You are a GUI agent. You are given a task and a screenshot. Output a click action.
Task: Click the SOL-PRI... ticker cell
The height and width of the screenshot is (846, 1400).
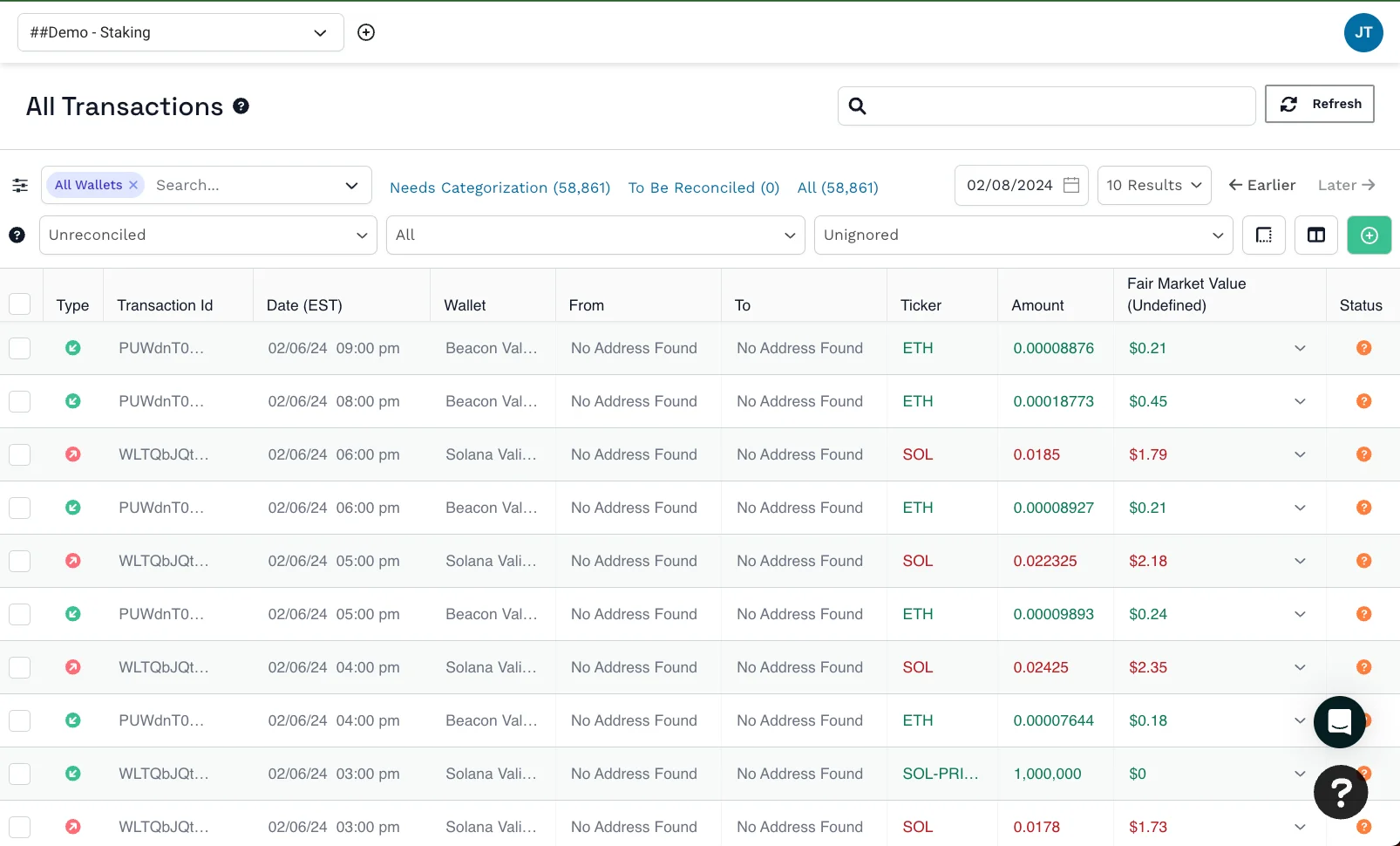tap(941, 774)
